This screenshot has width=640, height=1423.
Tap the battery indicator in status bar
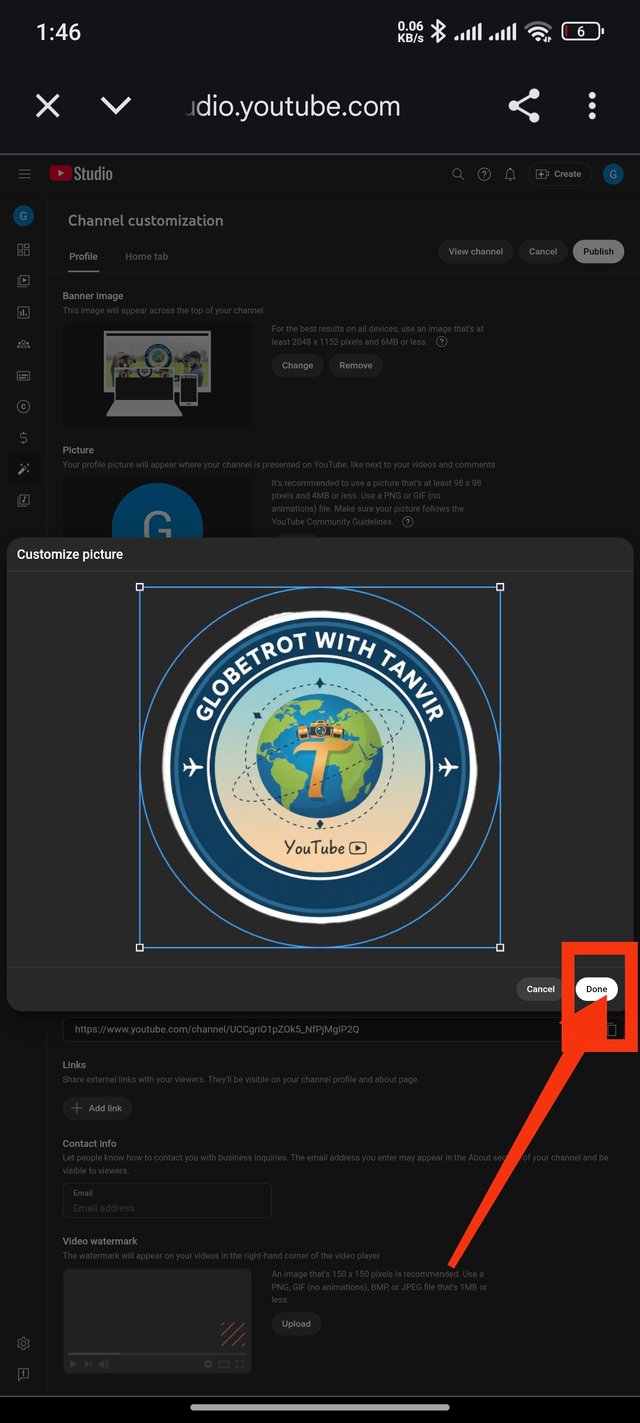[x=582, y=32]
